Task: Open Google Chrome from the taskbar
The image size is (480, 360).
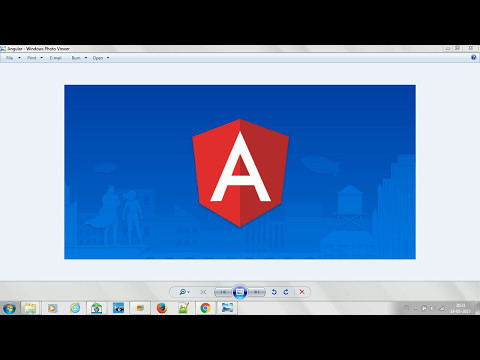Action: point(205,308)
